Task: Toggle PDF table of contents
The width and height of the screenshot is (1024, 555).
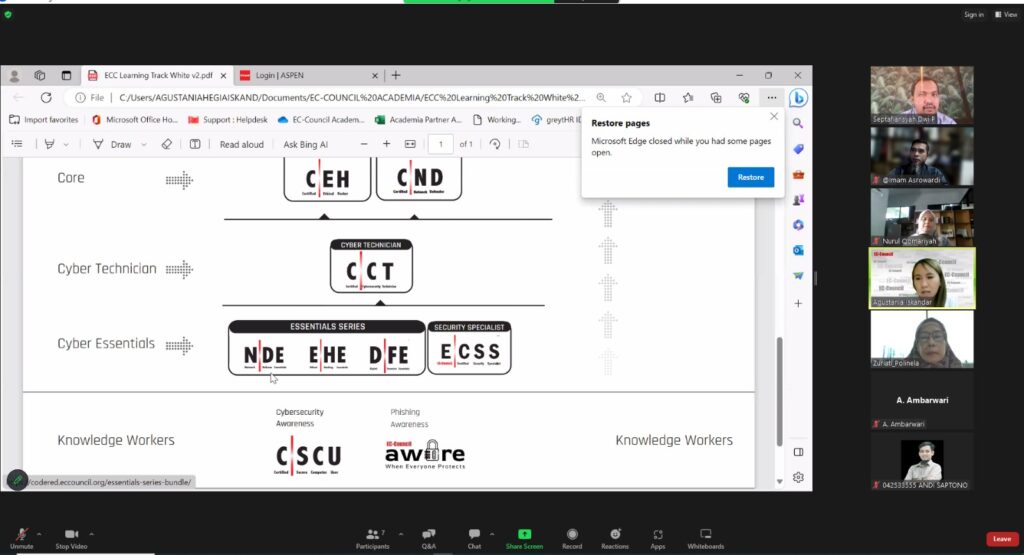Action: coord(17,144)
